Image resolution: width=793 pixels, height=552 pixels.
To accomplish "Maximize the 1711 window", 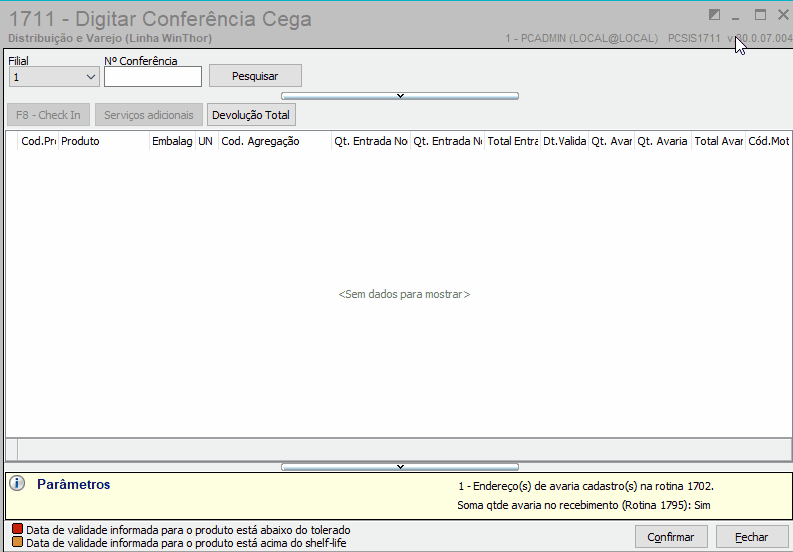I will point(760,15).
